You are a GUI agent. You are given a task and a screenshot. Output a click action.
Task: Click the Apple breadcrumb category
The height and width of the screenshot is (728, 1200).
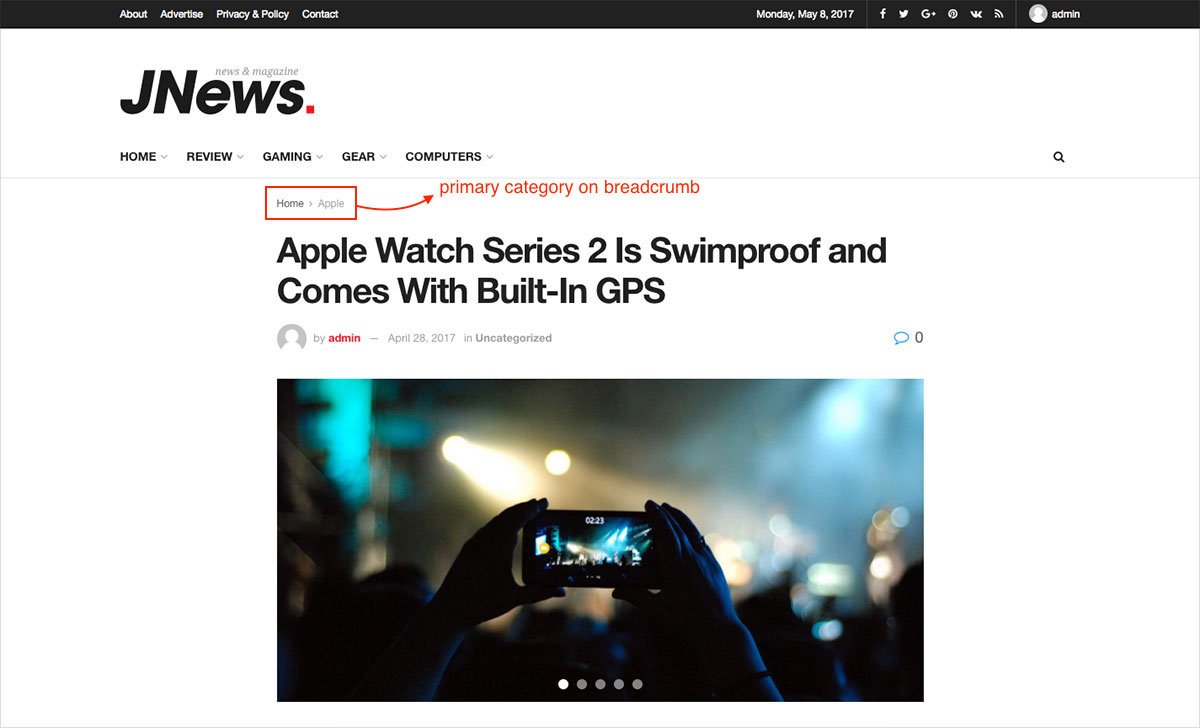[331, 203]
